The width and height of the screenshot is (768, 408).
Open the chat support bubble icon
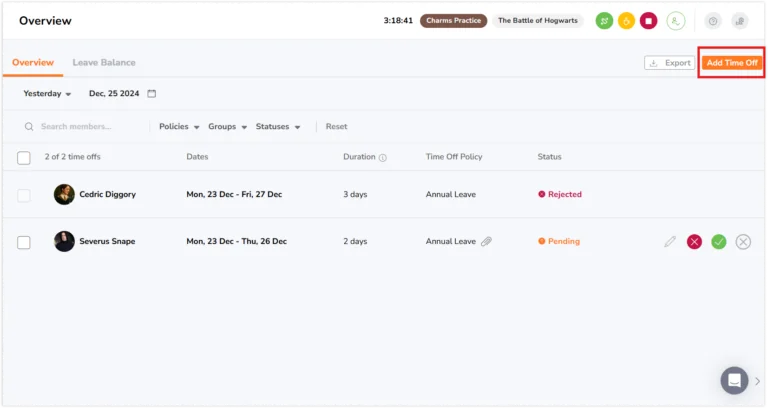tap(734, 381)
